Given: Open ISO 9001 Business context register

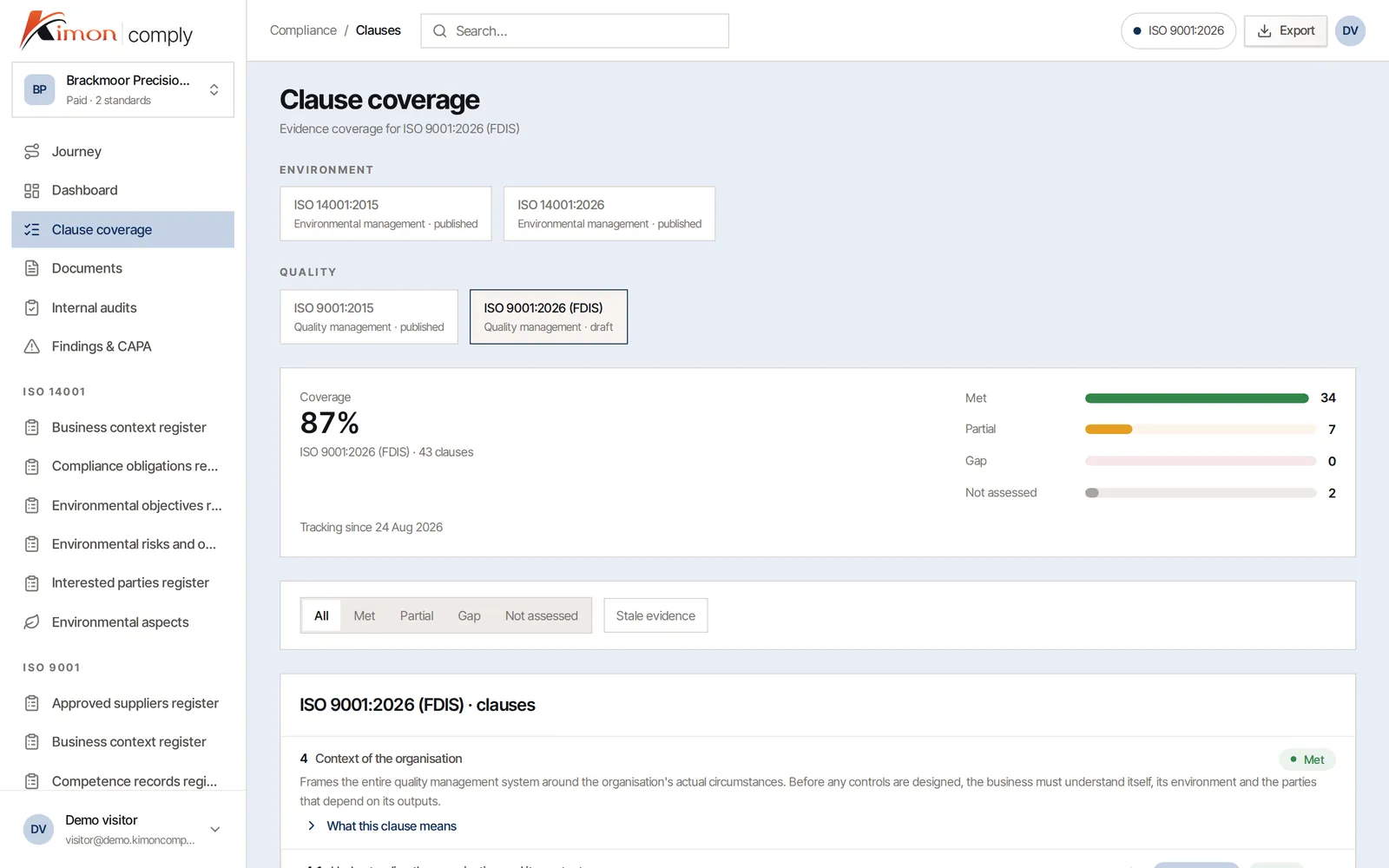Looking at the screenshot, I should (x=122, y=742).
